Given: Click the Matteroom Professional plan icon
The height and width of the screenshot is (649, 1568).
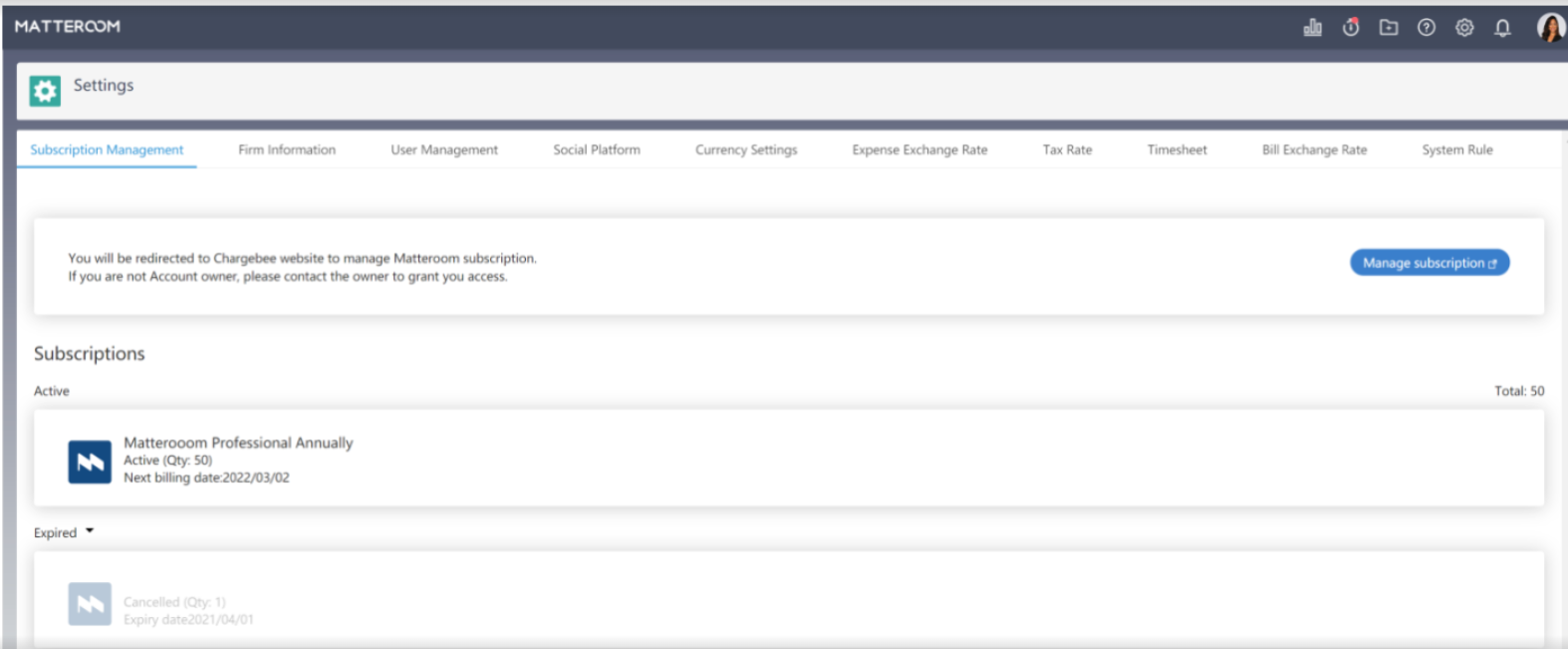Looking at the screenshot, I should click(90, 462).
